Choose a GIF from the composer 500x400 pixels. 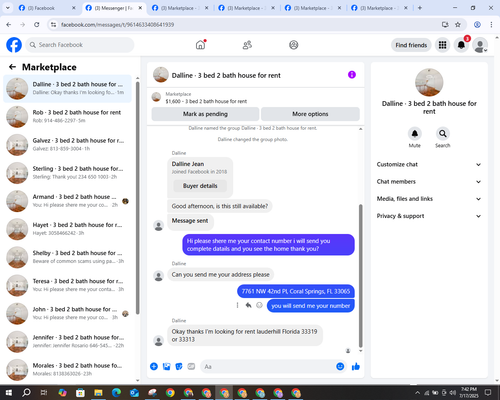click(x=191, y=367)
